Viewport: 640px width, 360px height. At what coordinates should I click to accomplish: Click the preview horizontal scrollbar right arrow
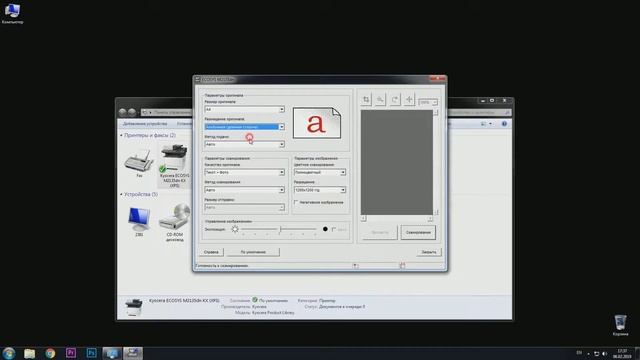(x=430, y=219)
